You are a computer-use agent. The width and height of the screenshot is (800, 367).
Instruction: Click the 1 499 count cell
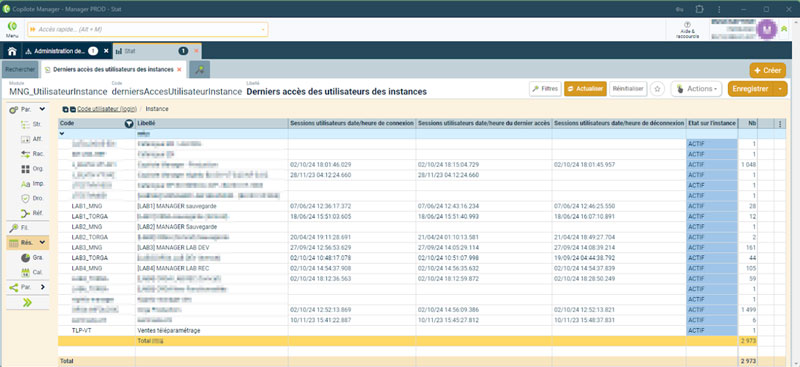748,310
